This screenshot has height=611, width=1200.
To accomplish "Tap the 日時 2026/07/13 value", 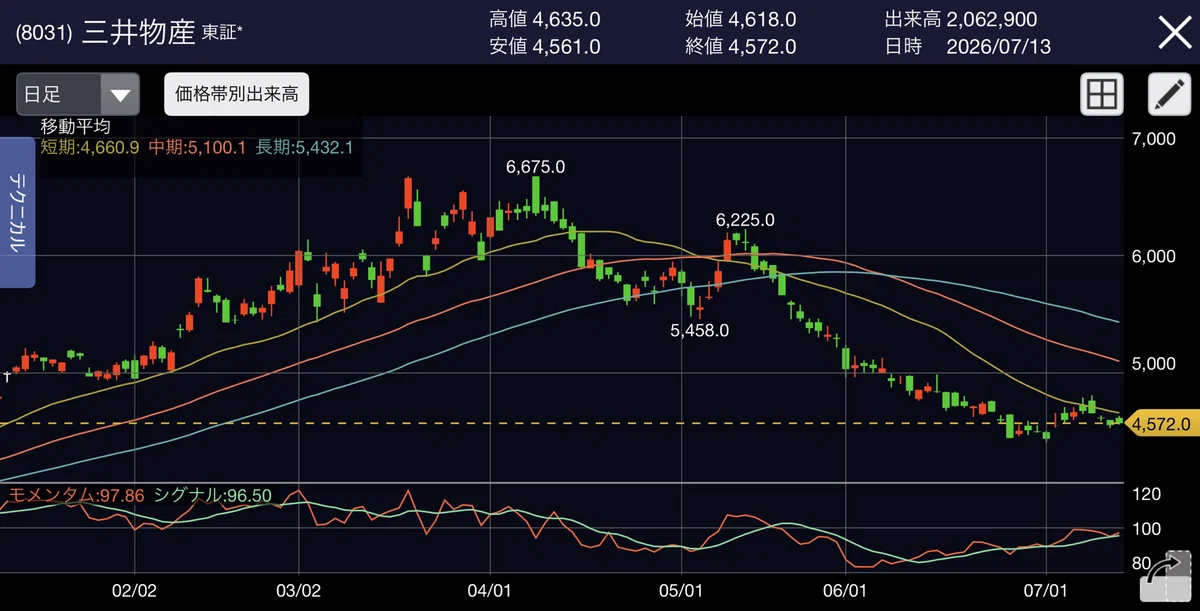I will point(968,46).
